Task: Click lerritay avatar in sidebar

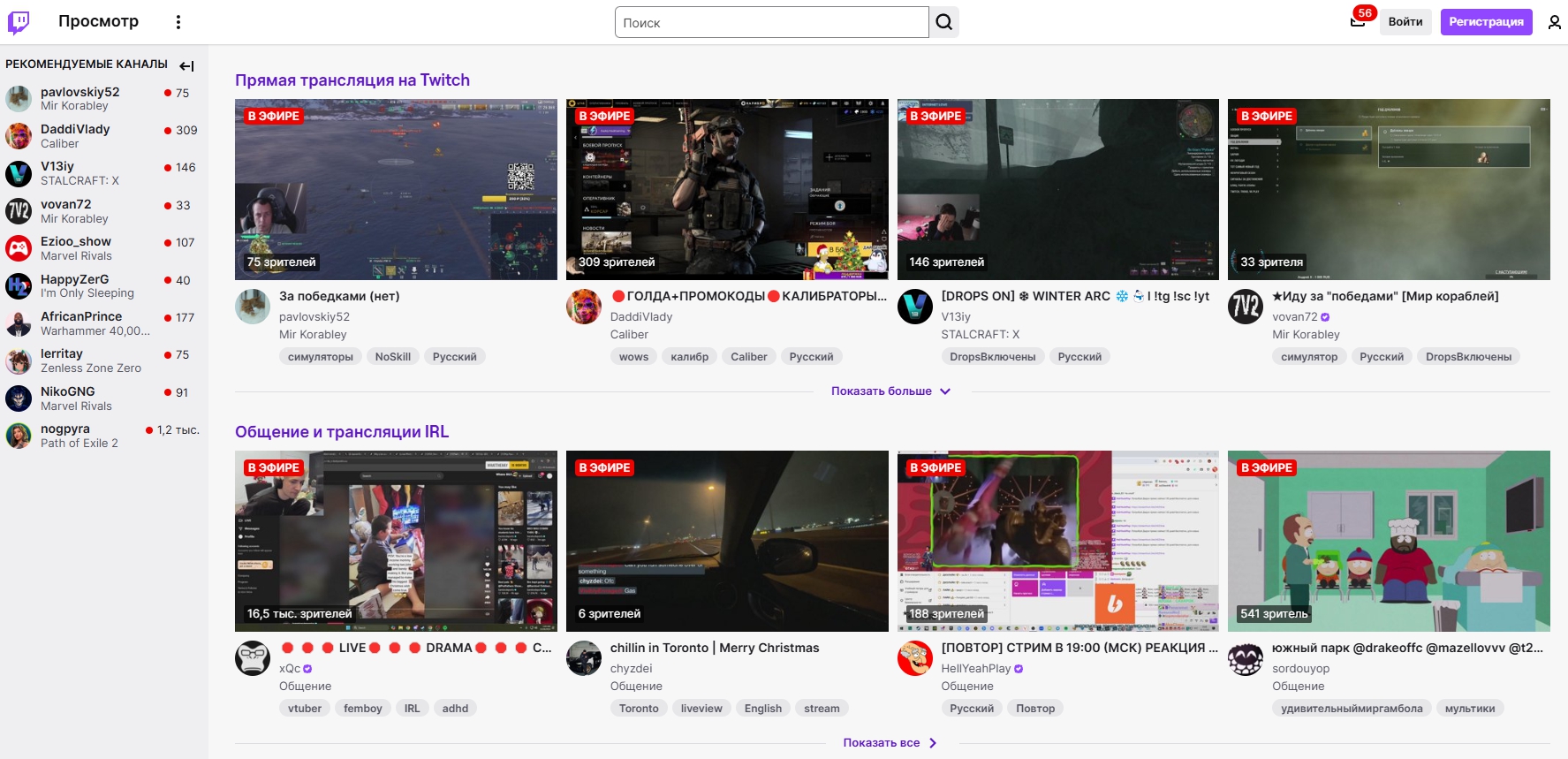Action: [19, 361]
